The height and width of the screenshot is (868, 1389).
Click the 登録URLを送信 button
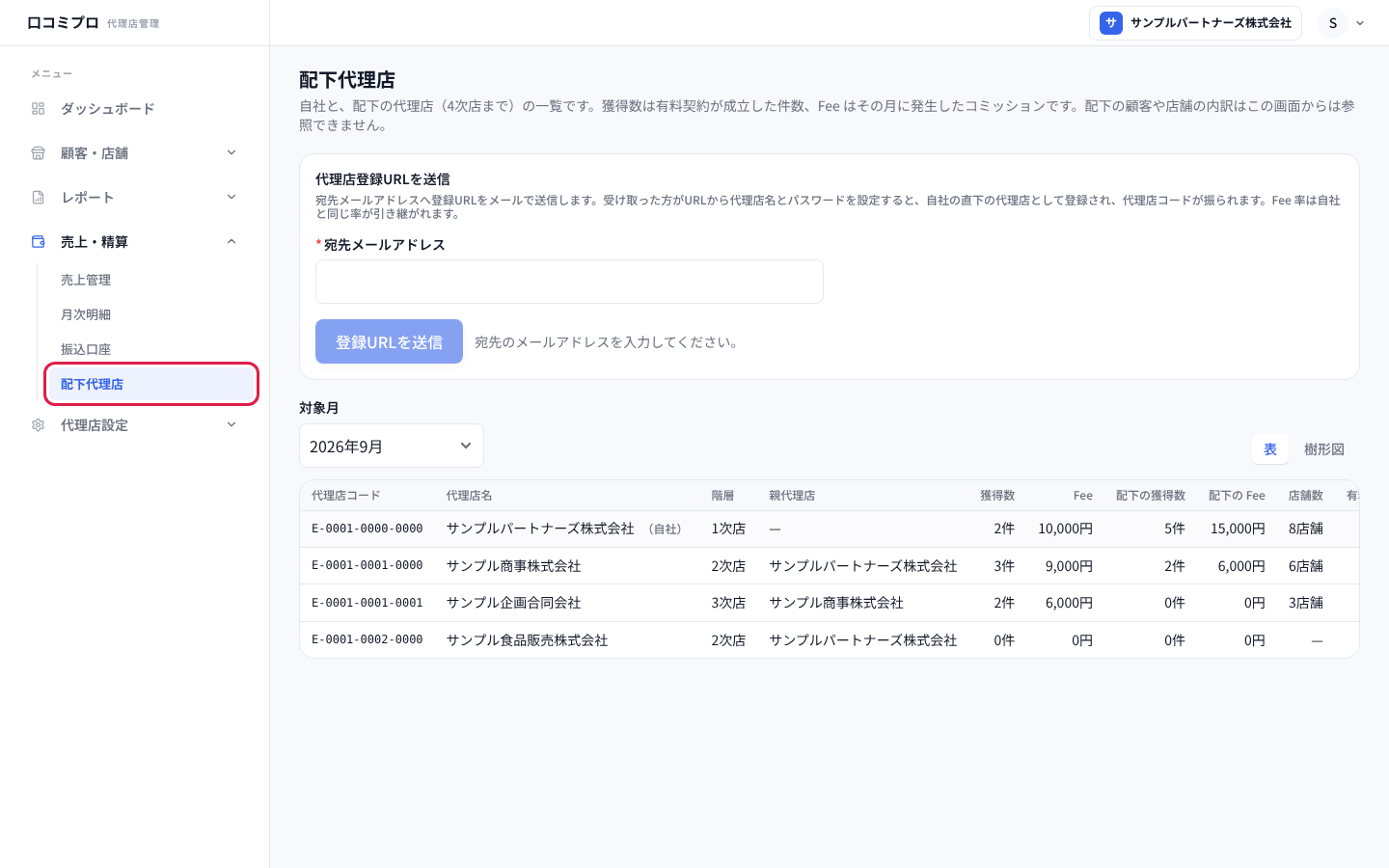coord(389,341)
